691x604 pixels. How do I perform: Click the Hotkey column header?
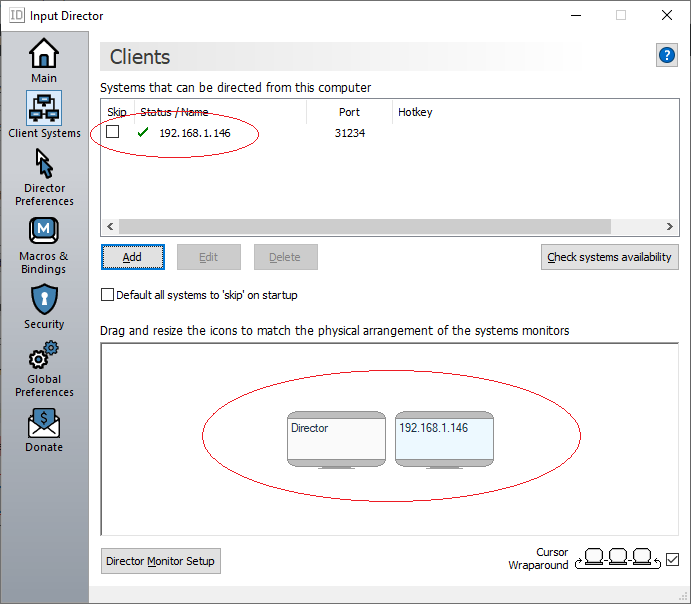415,112
